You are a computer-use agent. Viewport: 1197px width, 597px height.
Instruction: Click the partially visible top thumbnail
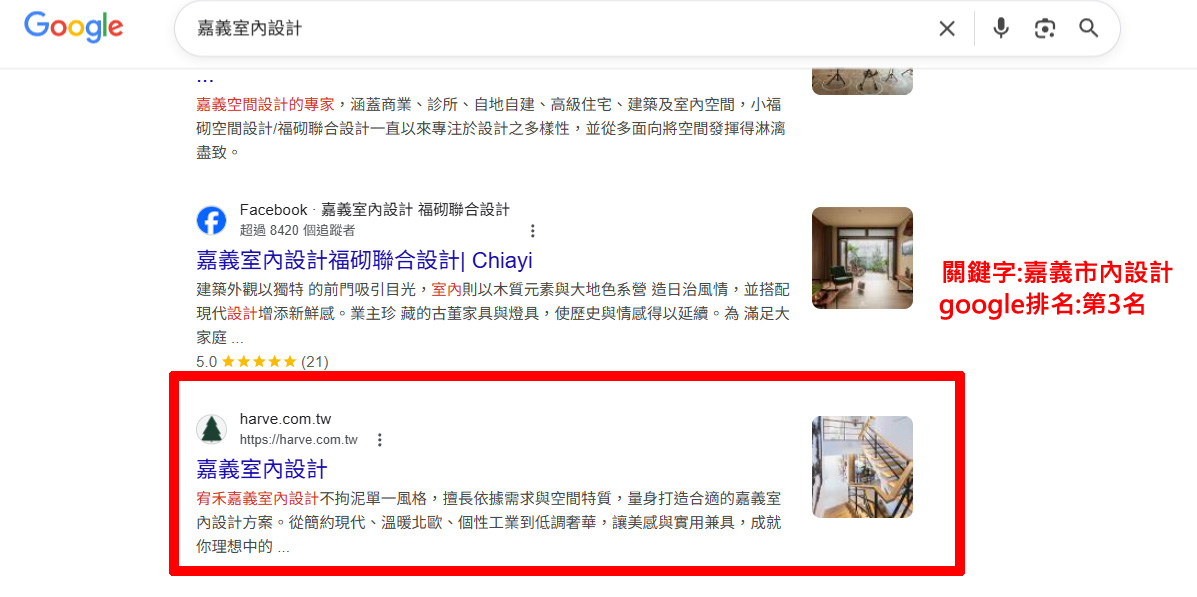862,82
